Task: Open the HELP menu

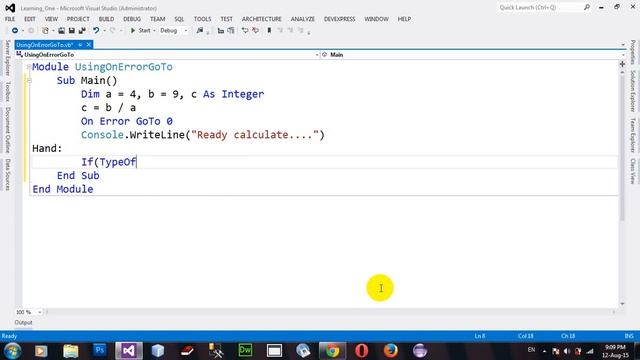Action: (x=404, y=19)
